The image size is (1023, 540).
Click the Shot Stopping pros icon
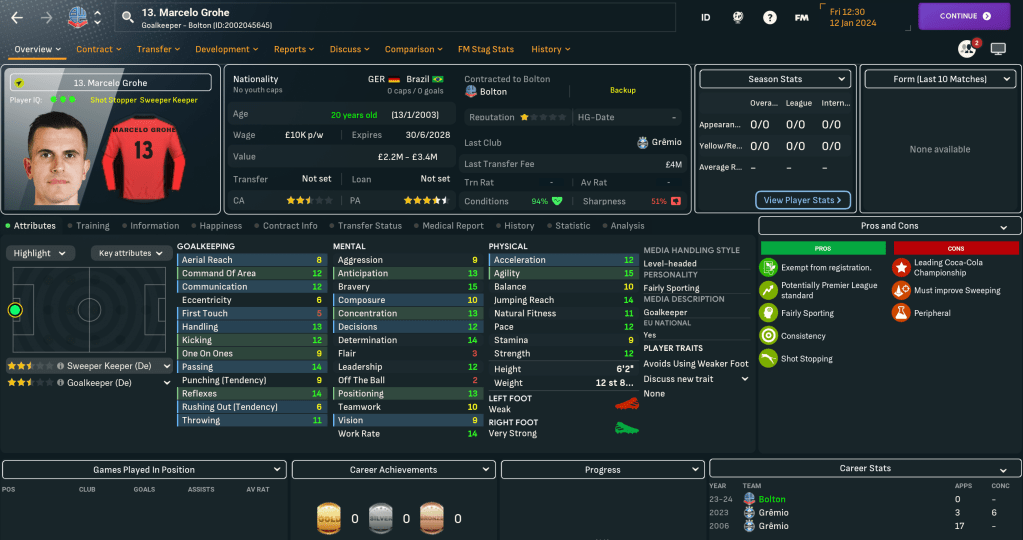[x=768, y=359]
